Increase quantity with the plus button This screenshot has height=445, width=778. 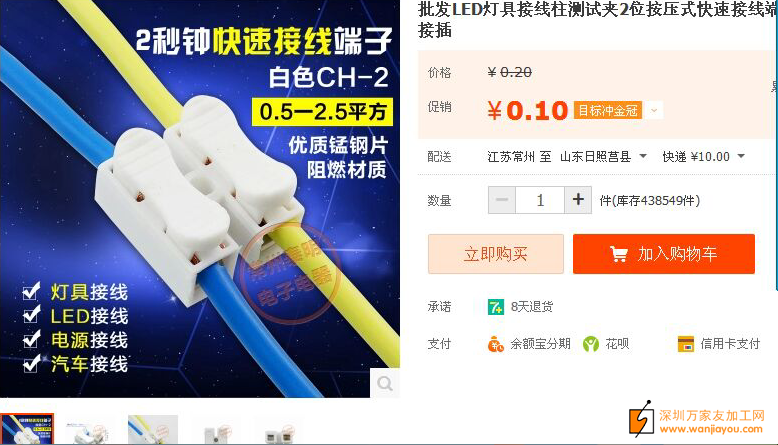pos(578,200)
